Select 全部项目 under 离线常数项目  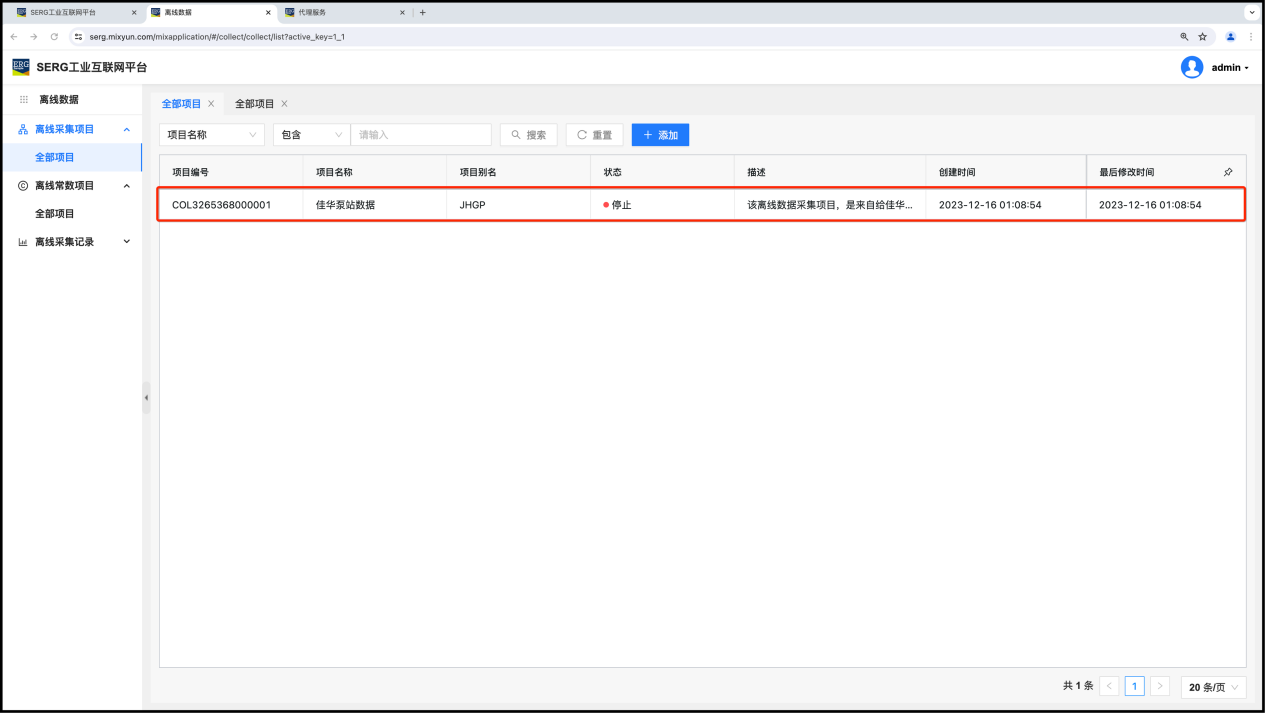(55, 213)
